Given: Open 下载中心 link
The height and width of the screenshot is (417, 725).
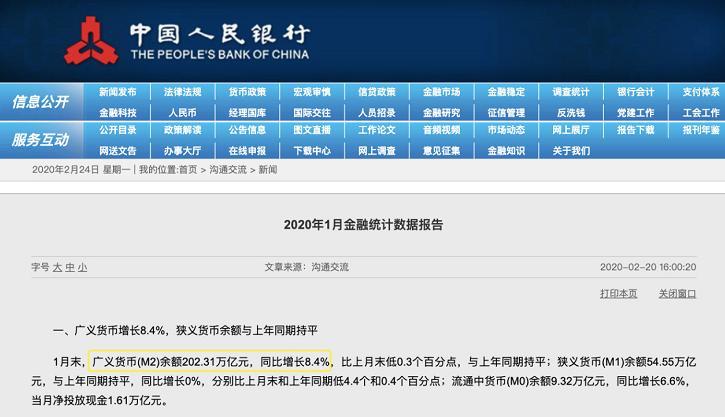Looking at the screenshot, I should click(312, 151).
